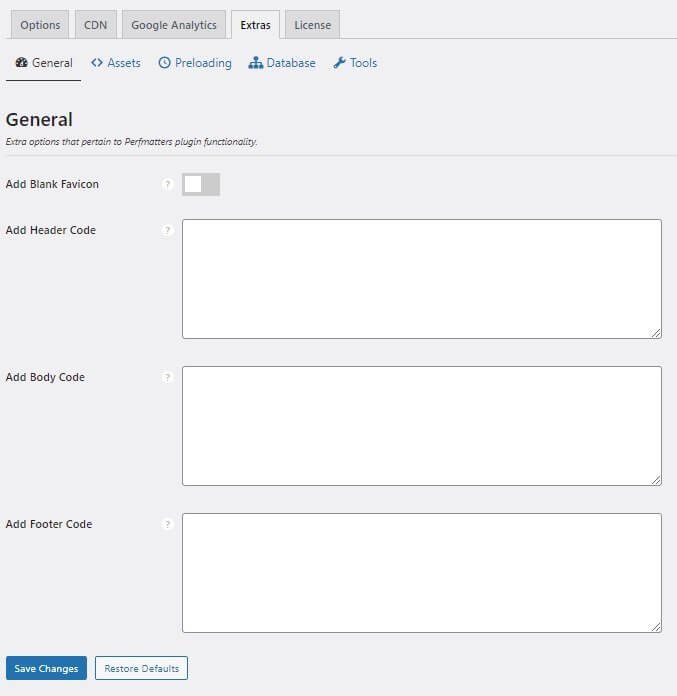Switch to the CDN tab
This screenshot has height=696, width=677.
click(x=95, y=25)
